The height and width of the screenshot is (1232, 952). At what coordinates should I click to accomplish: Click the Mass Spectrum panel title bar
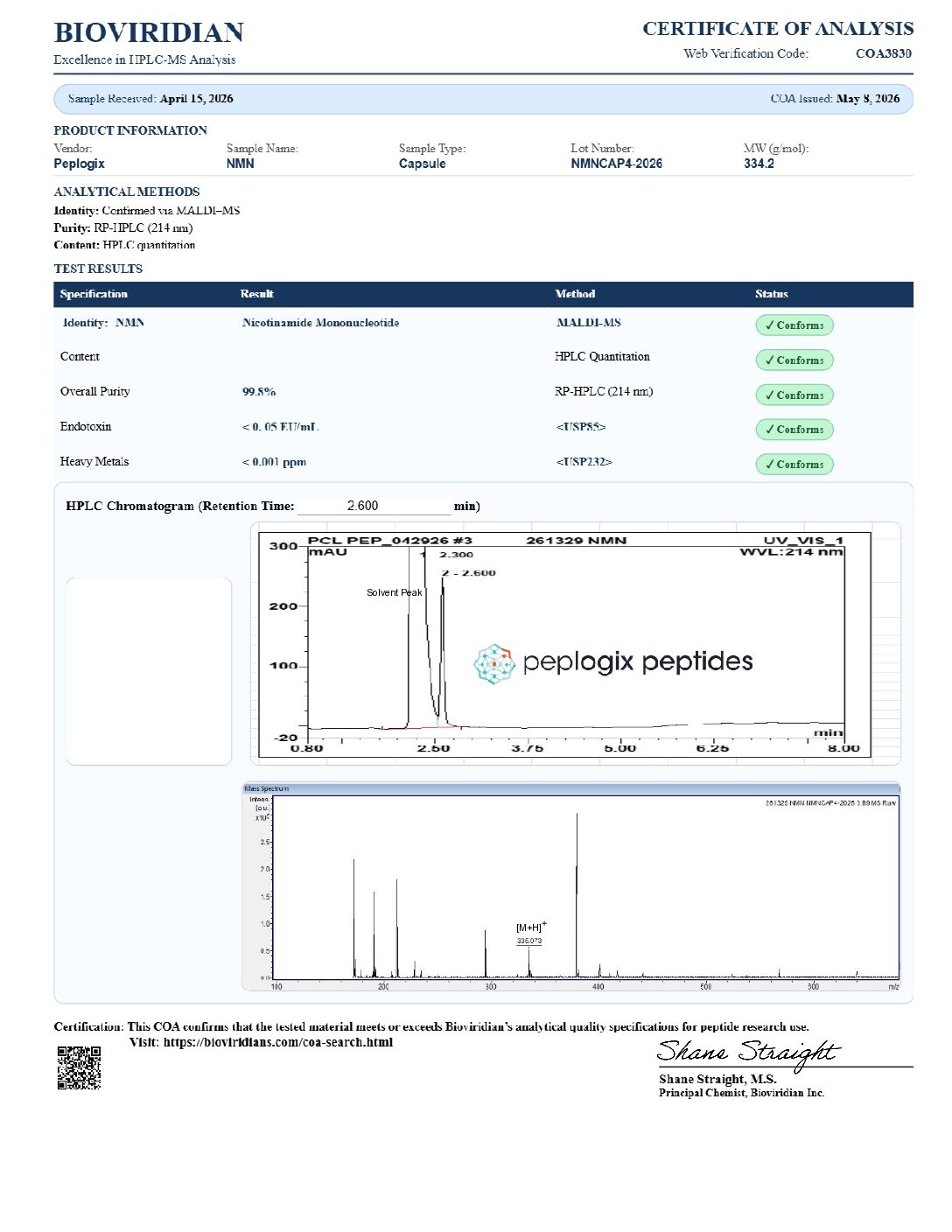click(570, 788)
